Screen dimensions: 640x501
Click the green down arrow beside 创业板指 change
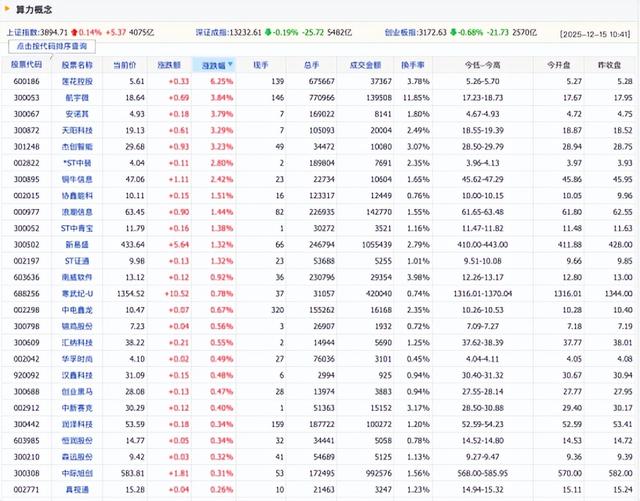point(453,32)
